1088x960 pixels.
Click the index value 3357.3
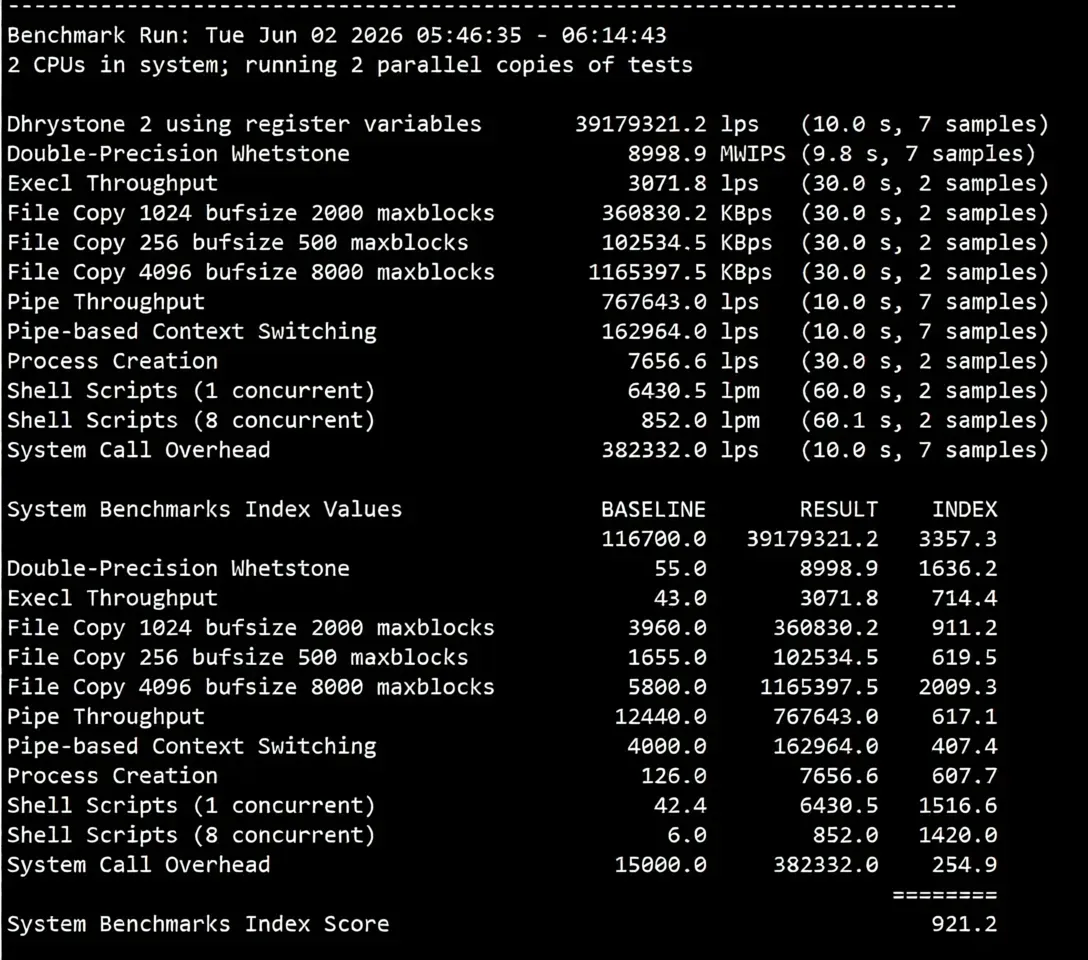958,539
